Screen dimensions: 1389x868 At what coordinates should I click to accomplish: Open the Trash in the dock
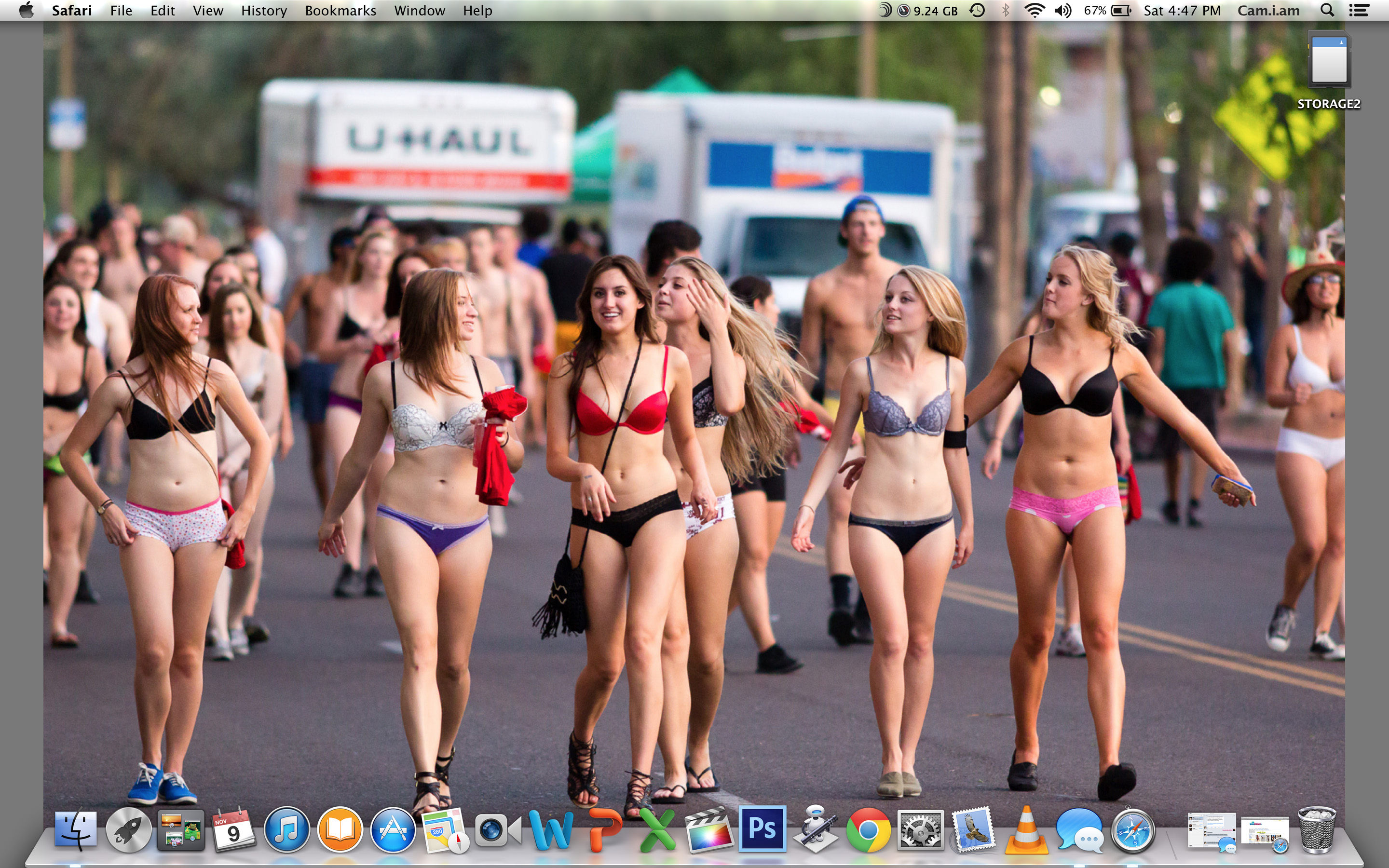pyautogui.click(x=1317, y=830)
